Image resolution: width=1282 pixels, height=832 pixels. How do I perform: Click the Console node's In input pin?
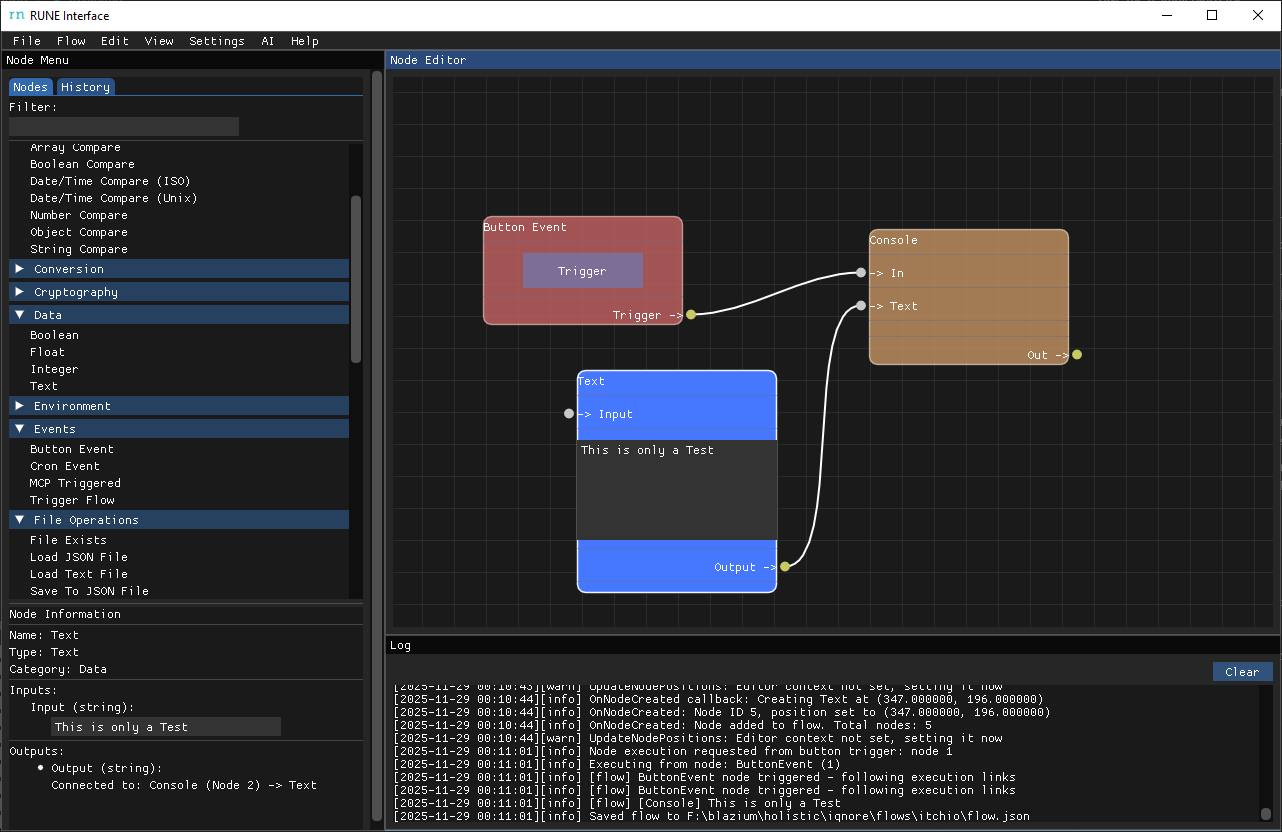click(x=861, y=273)
